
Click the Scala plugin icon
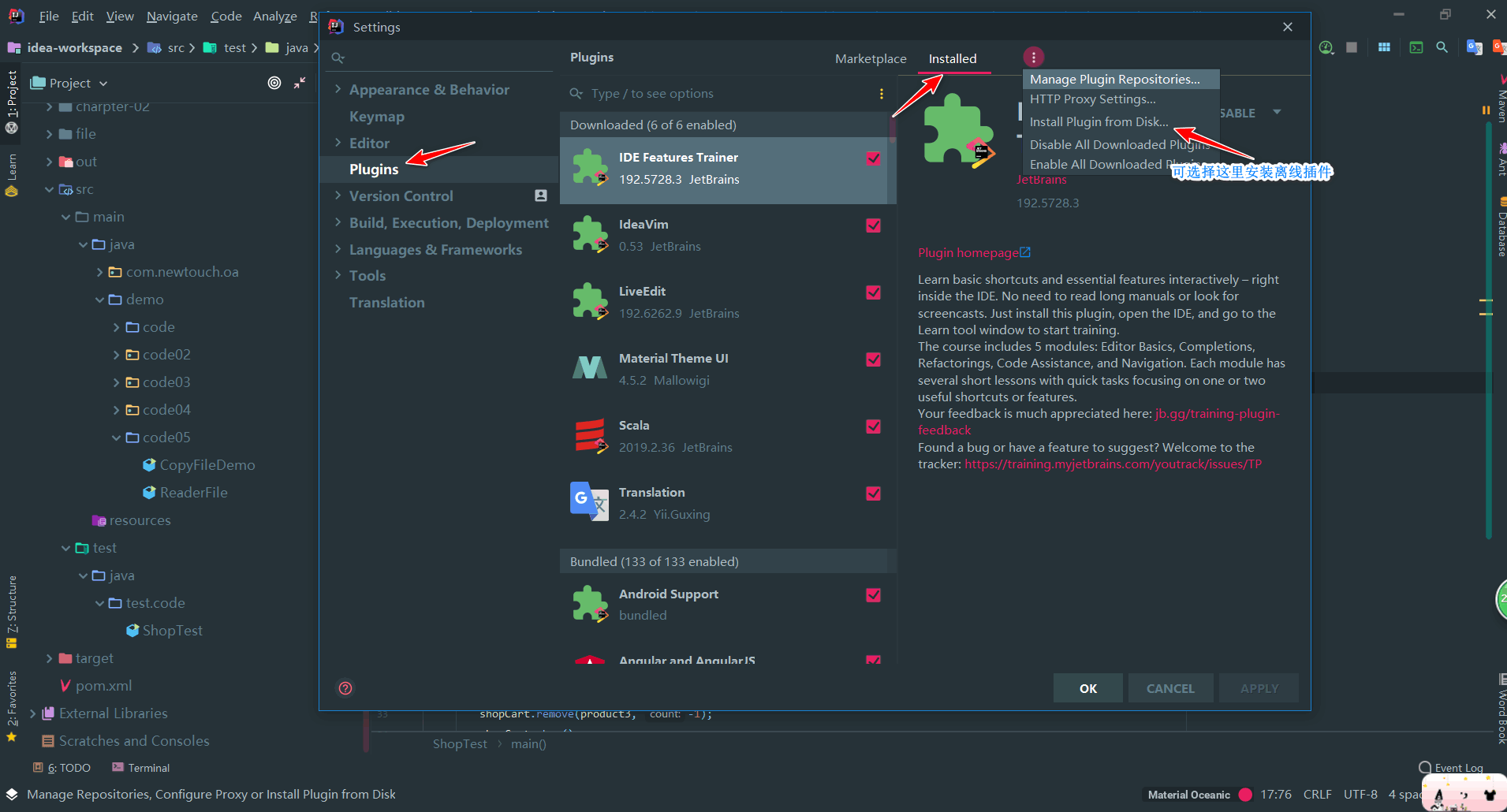[x=590, y=436]
